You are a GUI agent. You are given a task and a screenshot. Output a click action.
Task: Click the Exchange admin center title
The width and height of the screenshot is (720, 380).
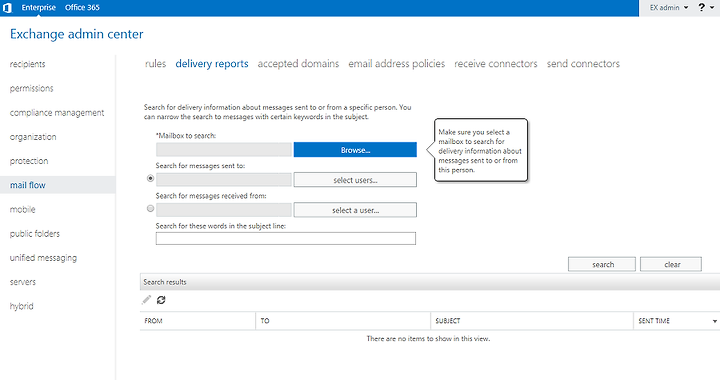(x=77, y=34)
